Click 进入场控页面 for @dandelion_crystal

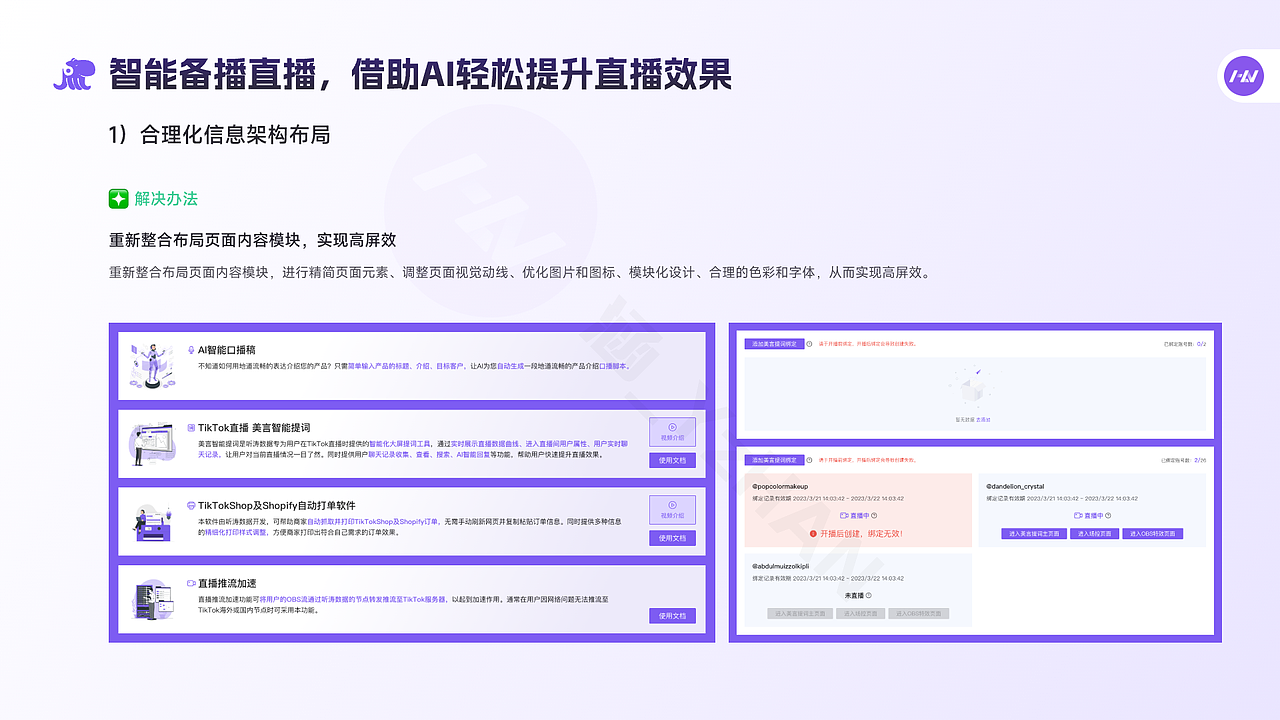click(1095, 534)
